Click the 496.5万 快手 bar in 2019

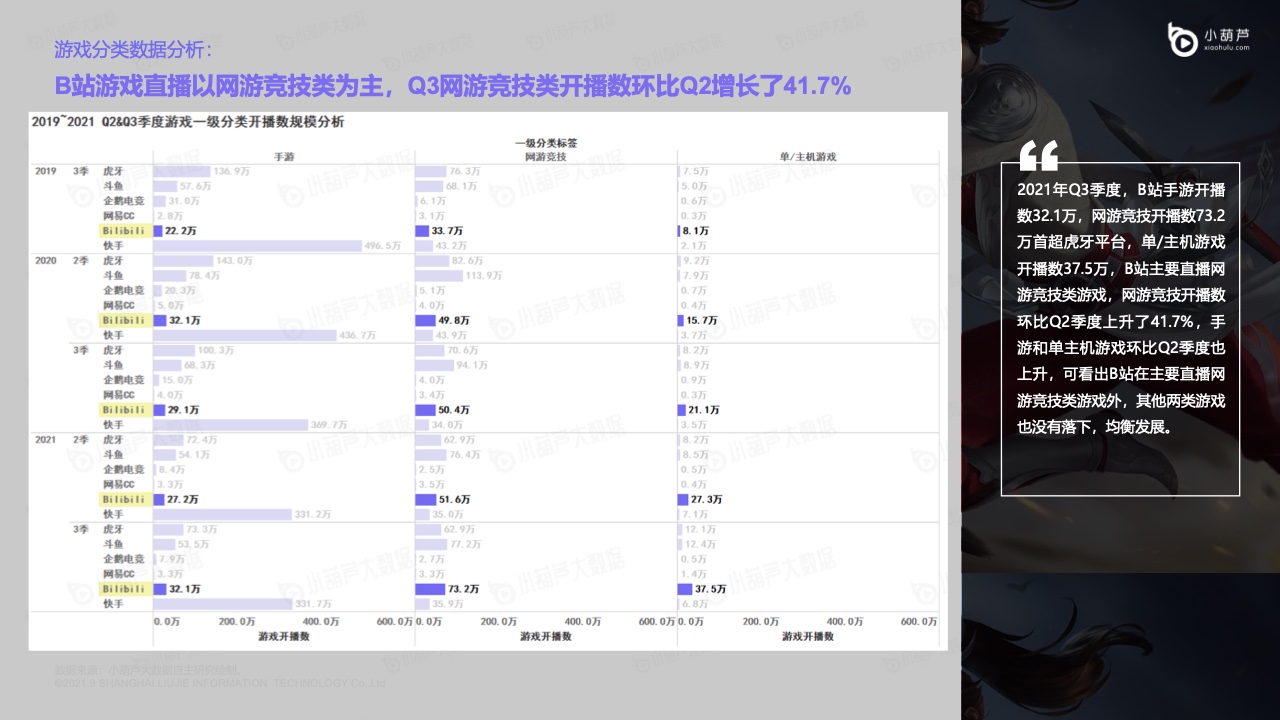click(257, 246)
